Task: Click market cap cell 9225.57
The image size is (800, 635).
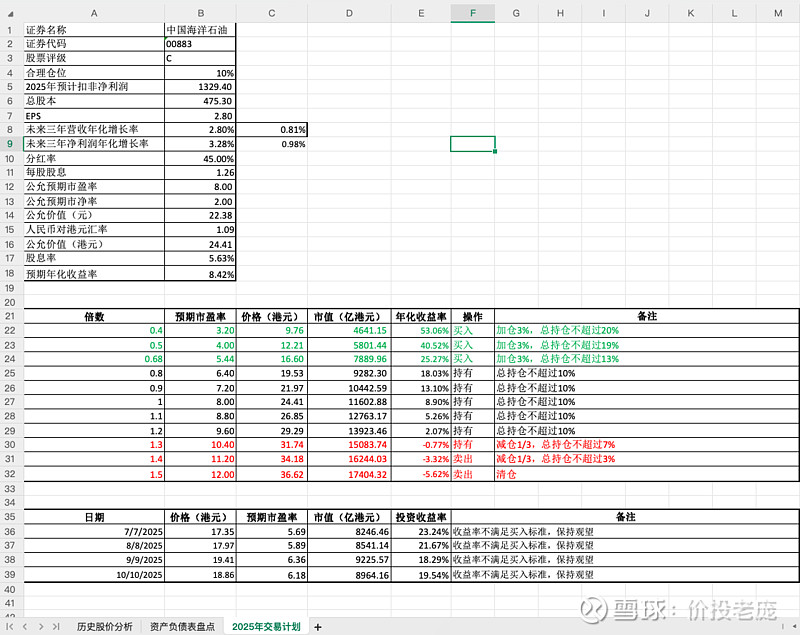Action: [x=349, y=560]
